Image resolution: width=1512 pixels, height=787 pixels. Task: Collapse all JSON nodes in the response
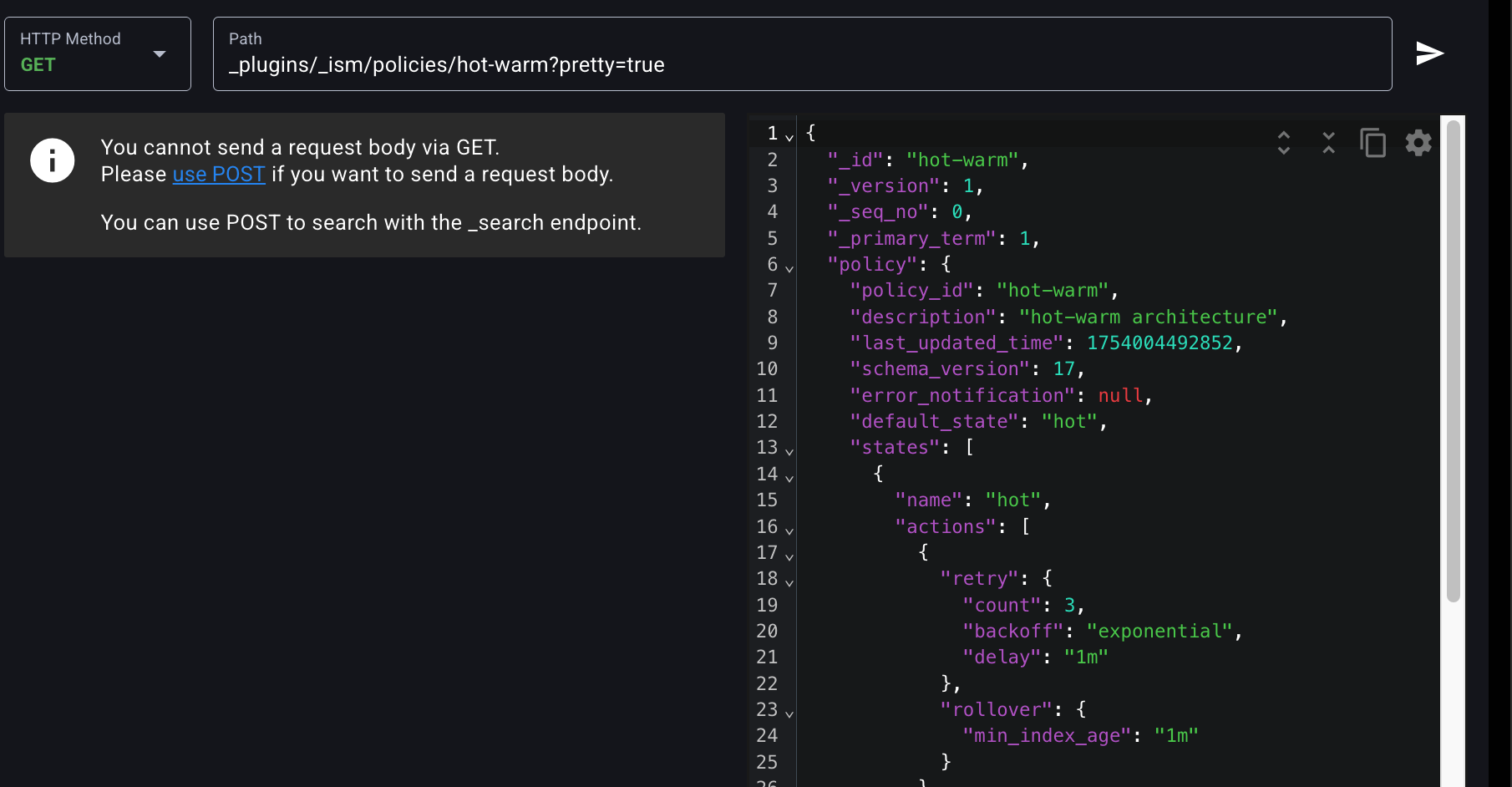click(1328, 143)
